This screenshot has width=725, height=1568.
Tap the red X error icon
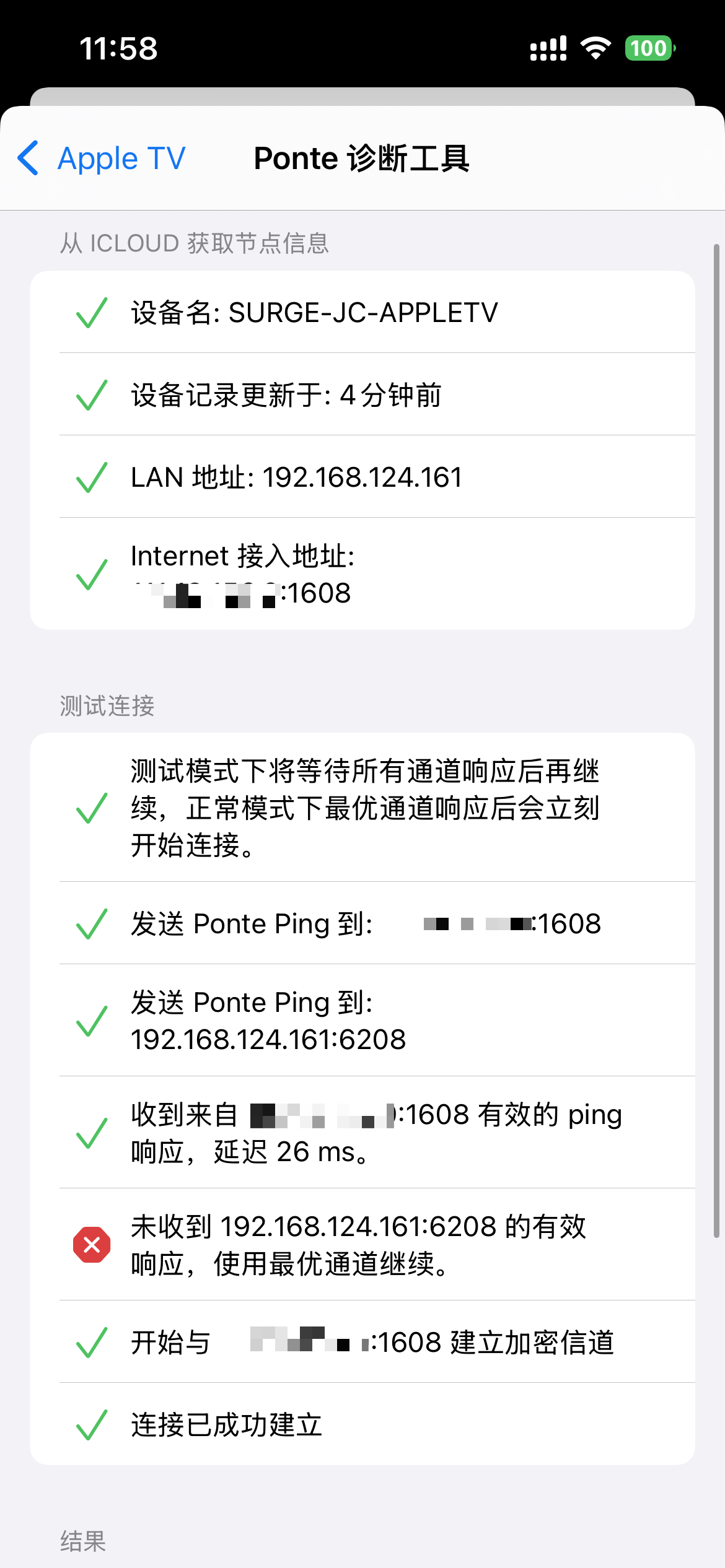(92, 1244)
